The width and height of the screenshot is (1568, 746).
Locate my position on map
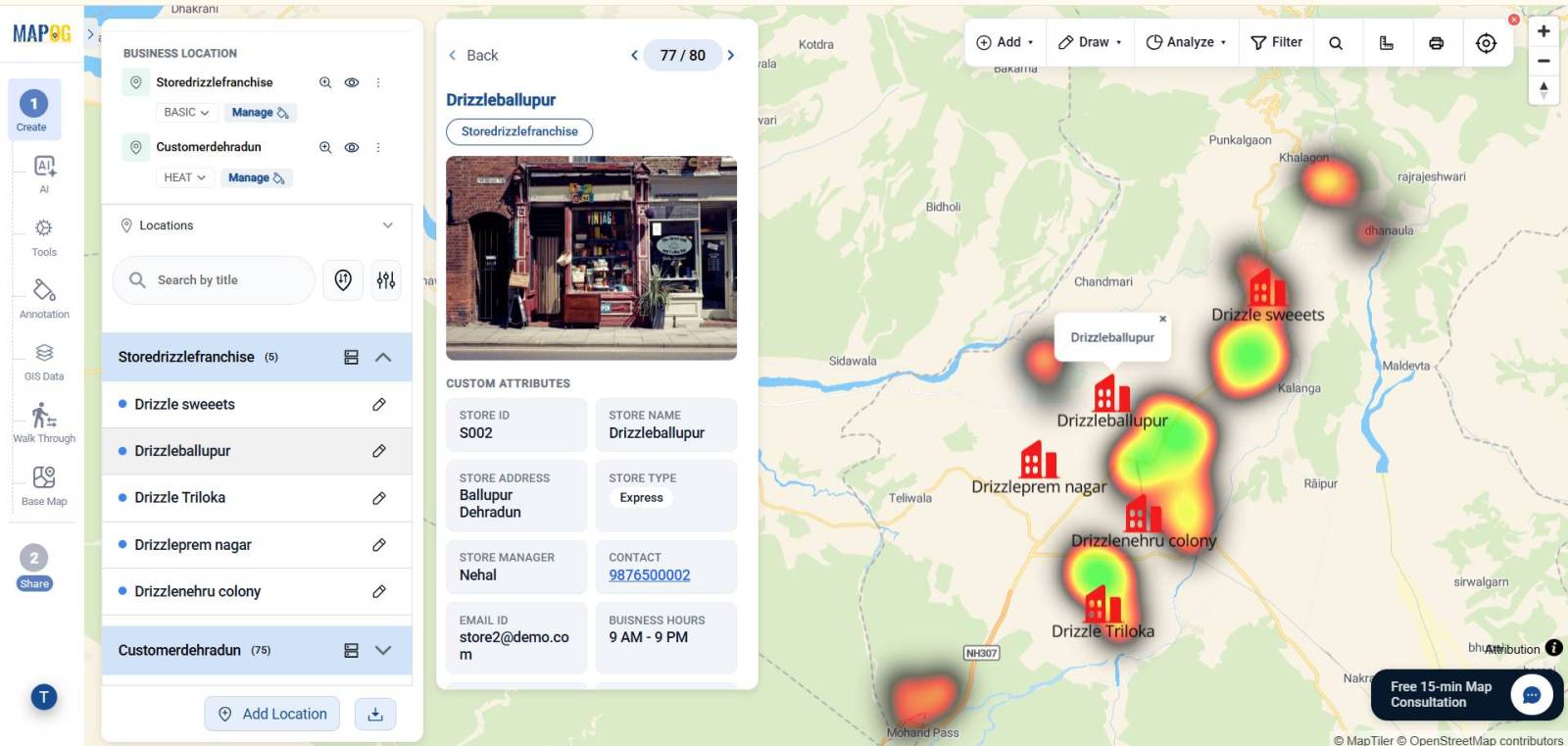point(1487,43)
